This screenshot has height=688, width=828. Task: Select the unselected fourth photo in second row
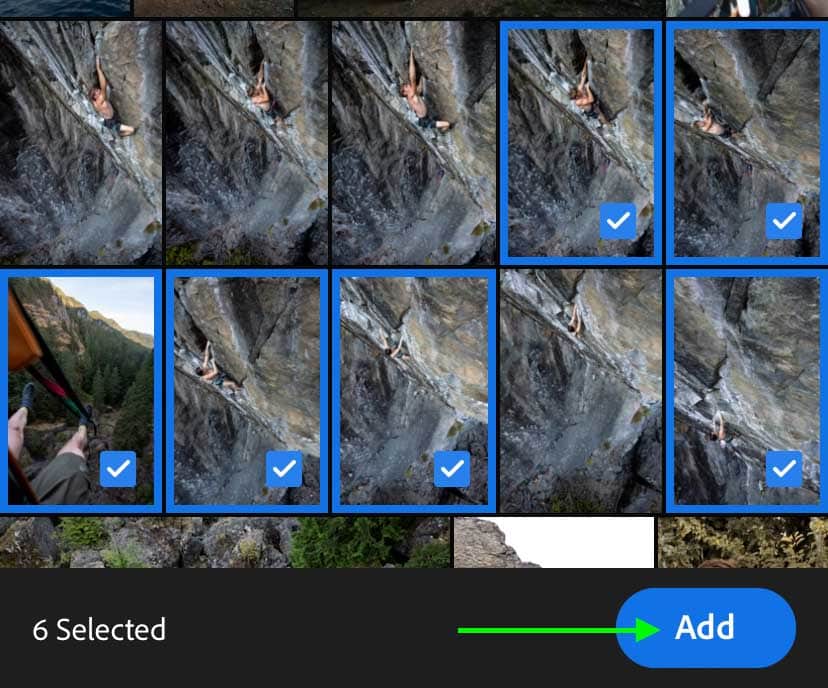581,391
